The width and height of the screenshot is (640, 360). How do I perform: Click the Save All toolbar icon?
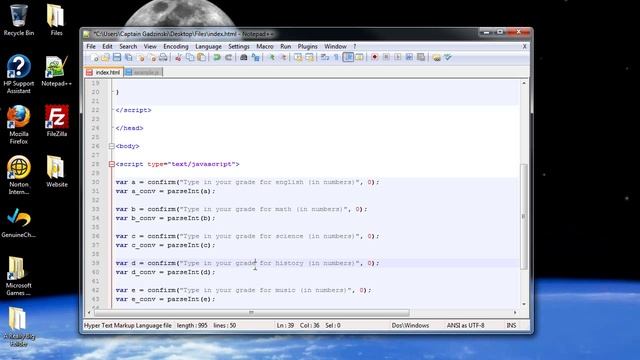(x=128, y=58)
